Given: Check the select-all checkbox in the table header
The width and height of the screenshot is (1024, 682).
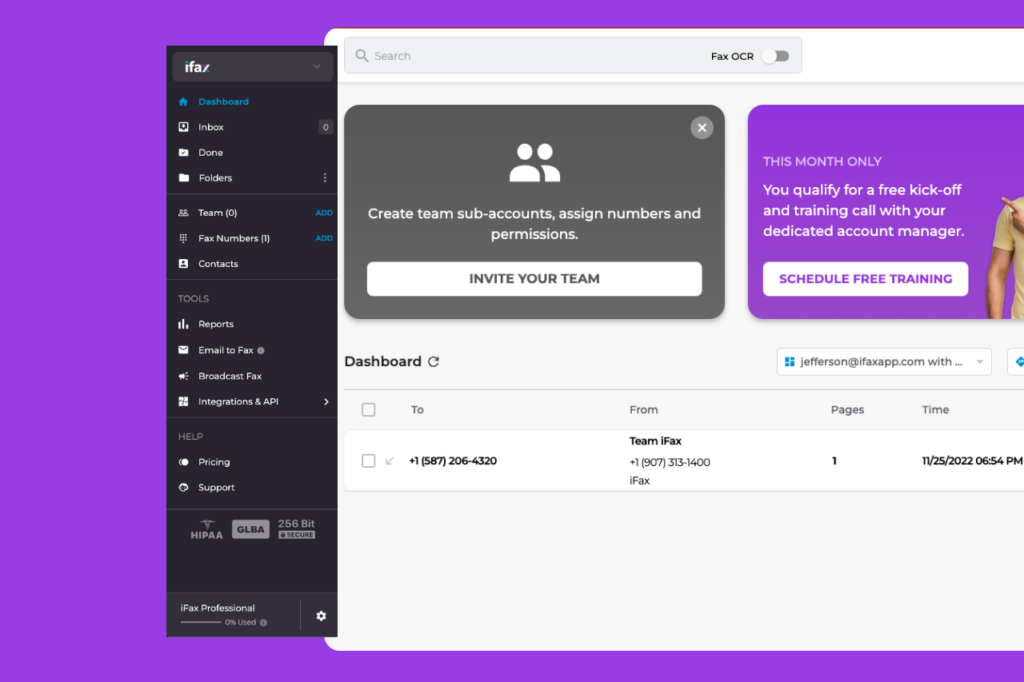Looking at the screenshot, I should pyautogui.click(x=368, y=409).
